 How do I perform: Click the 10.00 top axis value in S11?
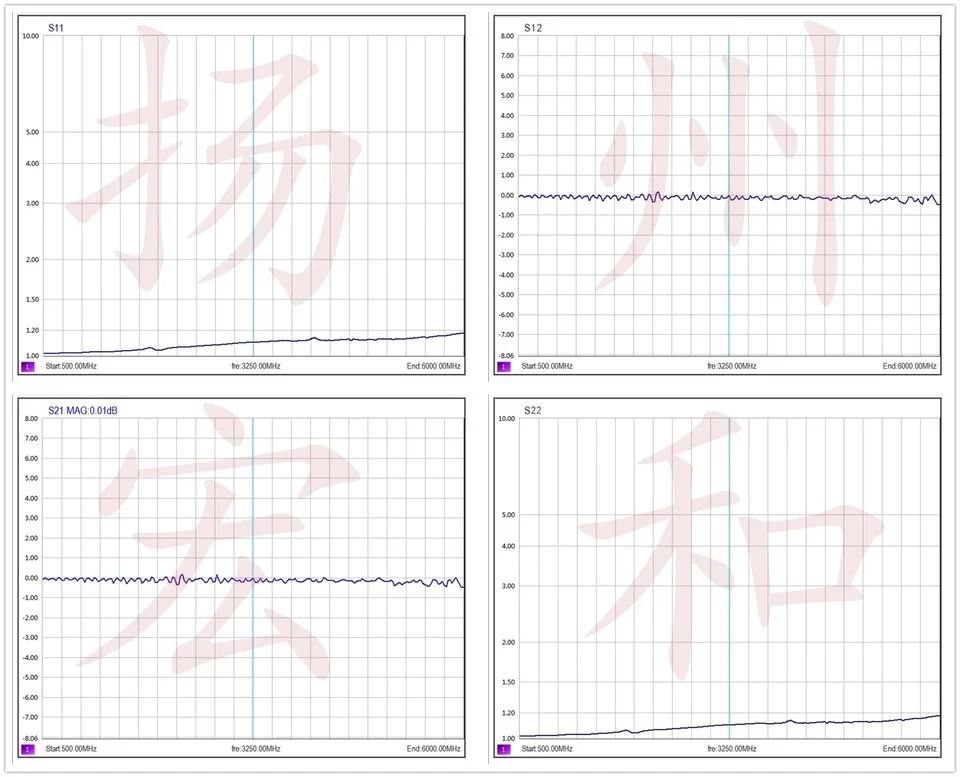31,36
